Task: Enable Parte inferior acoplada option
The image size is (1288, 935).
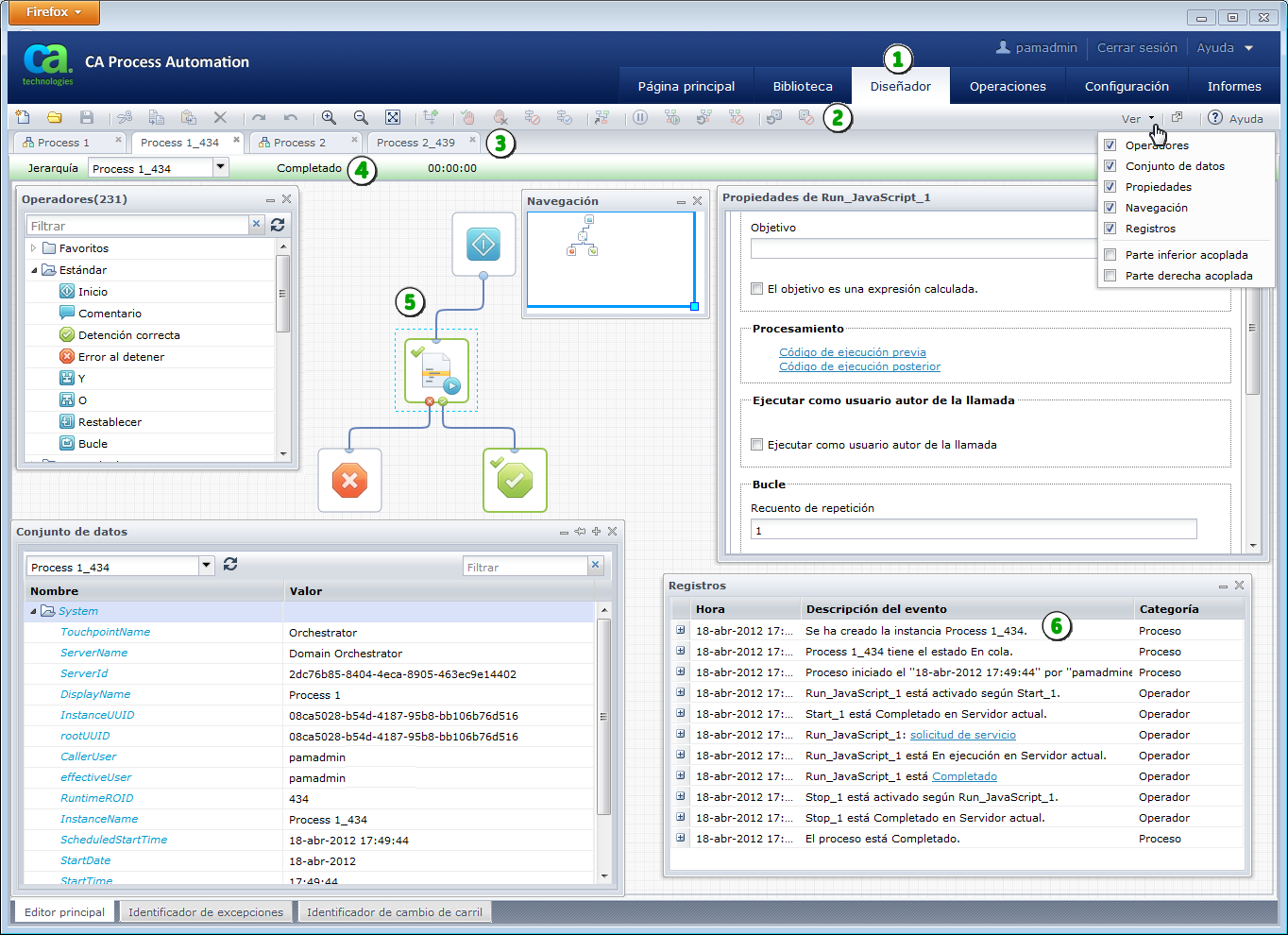Action: pyautogui.click(x=1110, y=255)
